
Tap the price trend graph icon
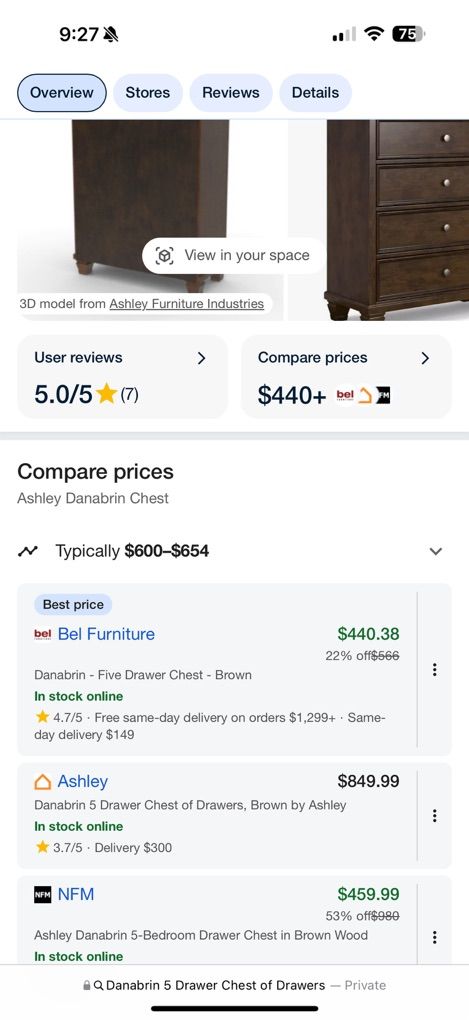point(28,551)
